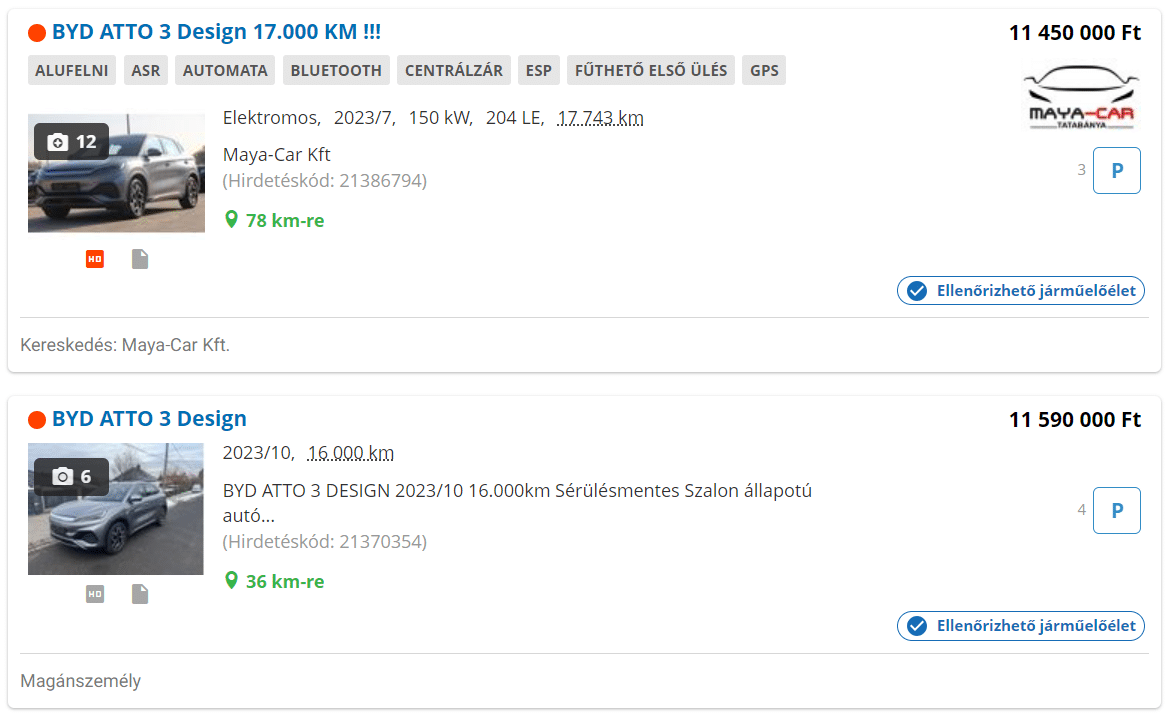
Task: Select the ALUFELNI feature tag
Action: tap(71, 71)
